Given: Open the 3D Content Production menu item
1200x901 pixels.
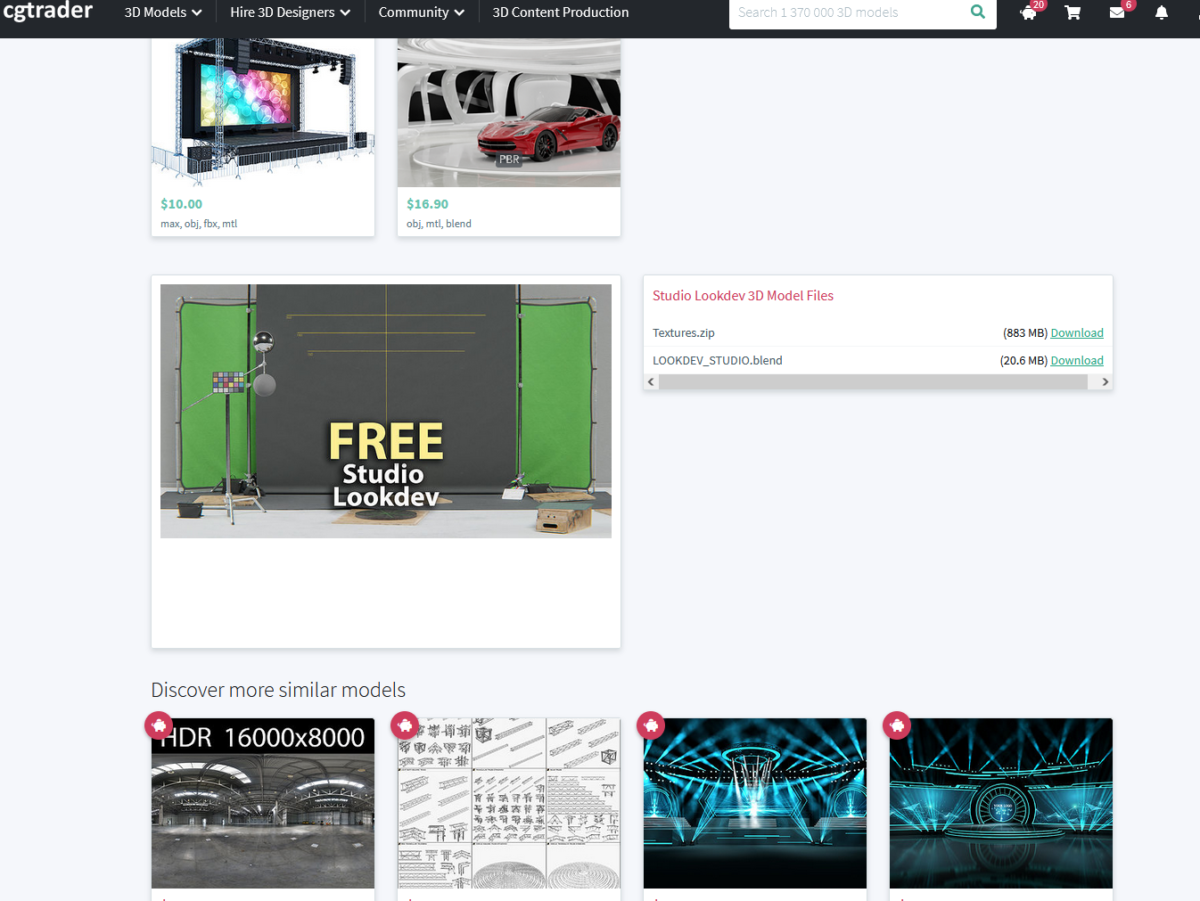Looking at the screenshot, I should 560,13.
